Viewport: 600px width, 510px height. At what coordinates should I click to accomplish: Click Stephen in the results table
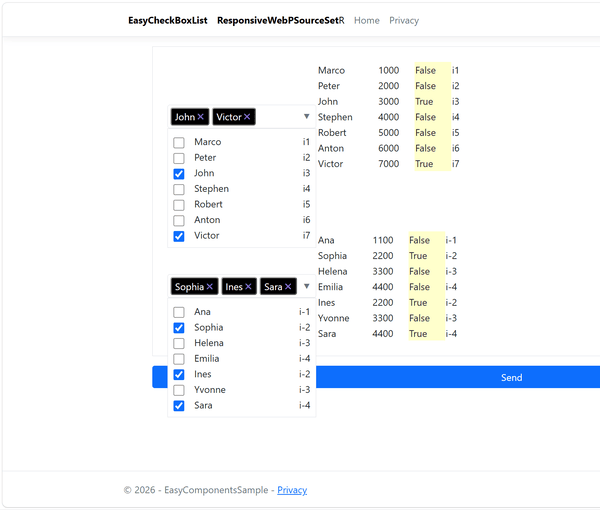point(335,117)
